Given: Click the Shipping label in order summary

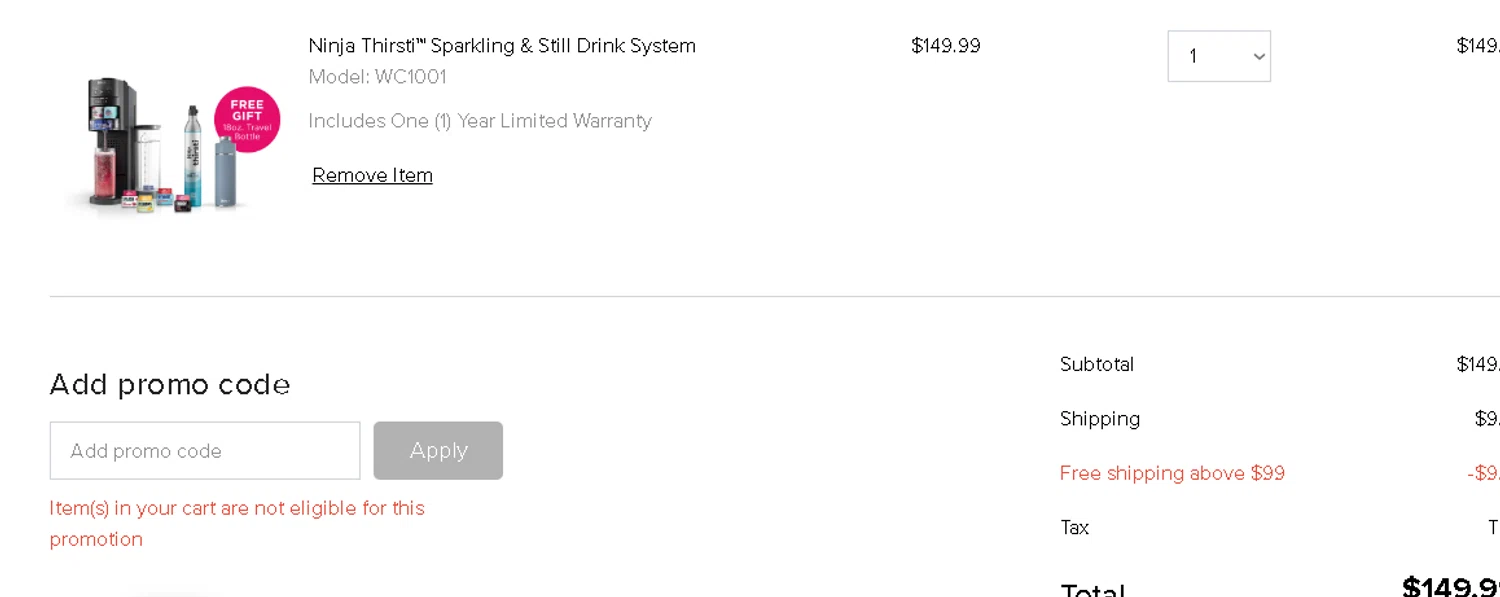Looking at the screenshot, I should [x=1100, y=419].
